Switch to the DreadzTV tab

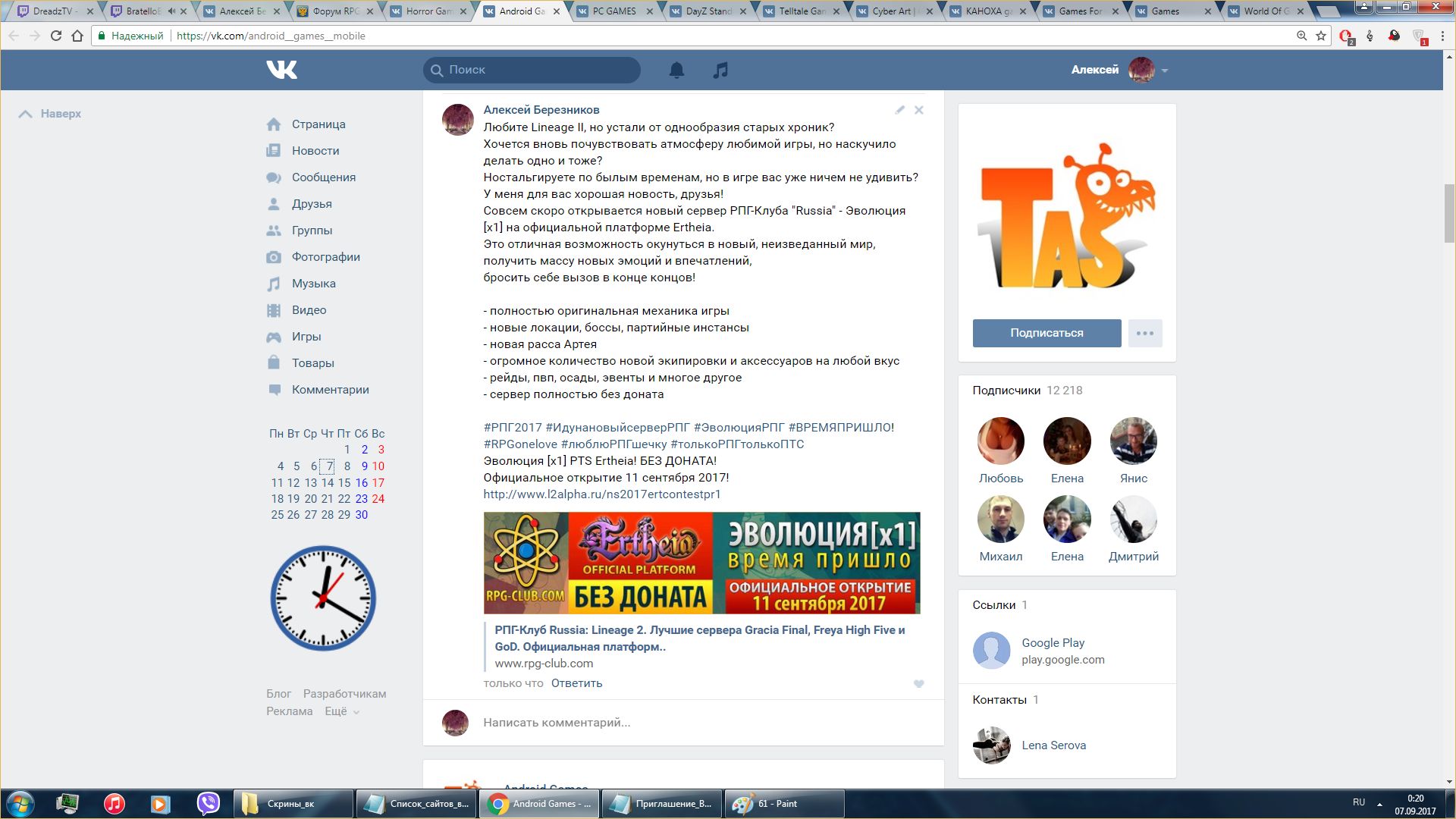click(55, 11)
